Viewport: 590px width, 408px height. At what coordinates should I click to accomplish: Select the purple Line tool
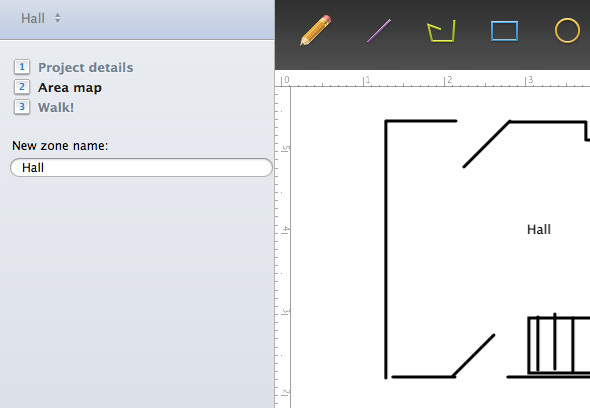coord(379,31)
